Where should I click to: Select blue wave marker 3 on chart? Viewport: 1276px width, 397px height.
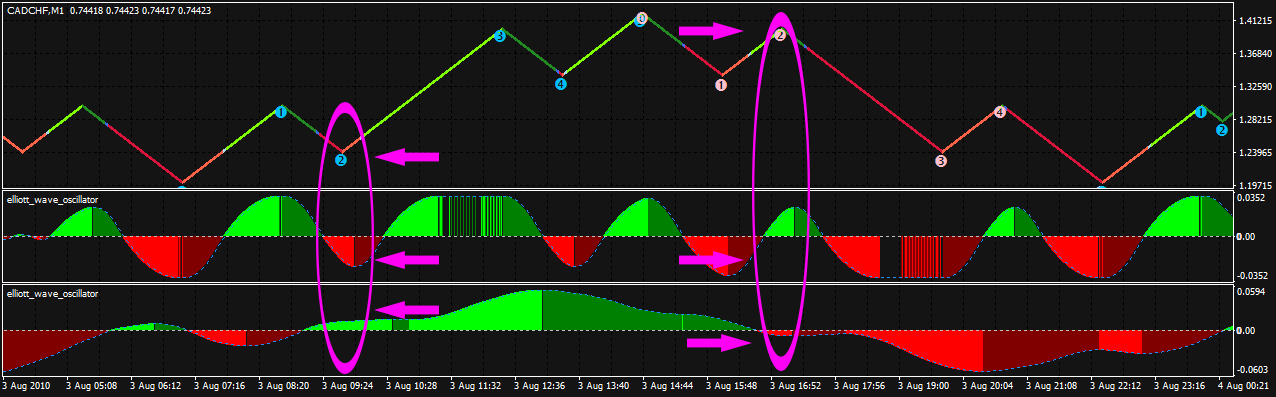tap(500, 36)
